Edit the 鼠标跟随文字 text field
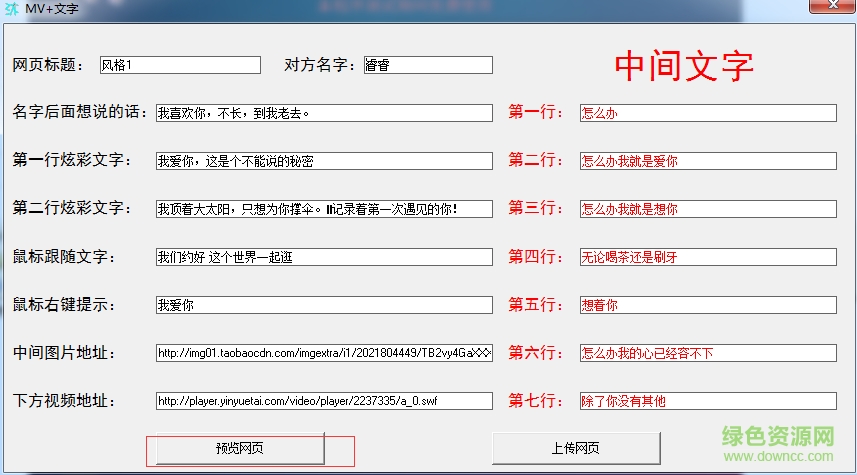 click(x=324, y=257)
